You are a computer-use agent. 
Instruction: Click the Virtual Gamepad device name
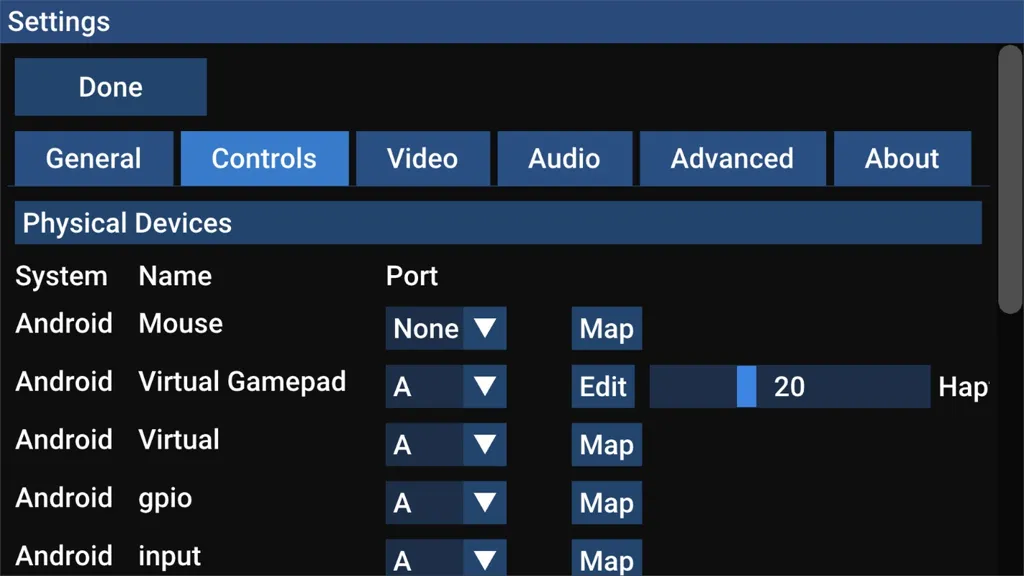pos(242,381)
